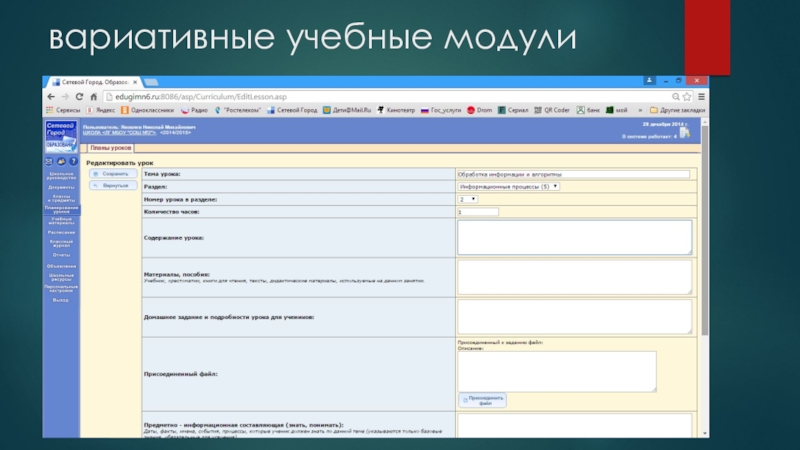
Task: Open Учебные материалы in the sidebar menu
Action: [61, 221]
